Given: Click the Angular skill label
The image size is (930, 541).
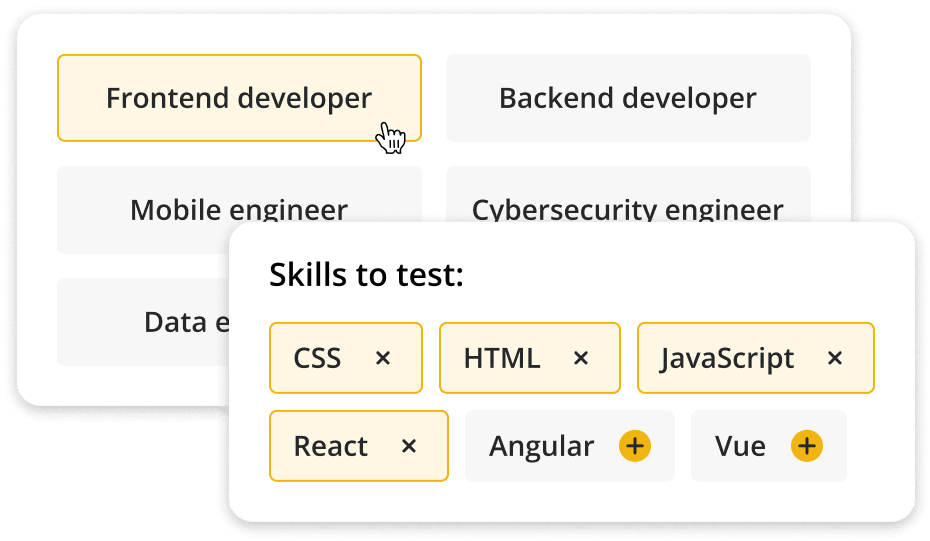Looking at the screenshot, I should click(x=541, y=446).
